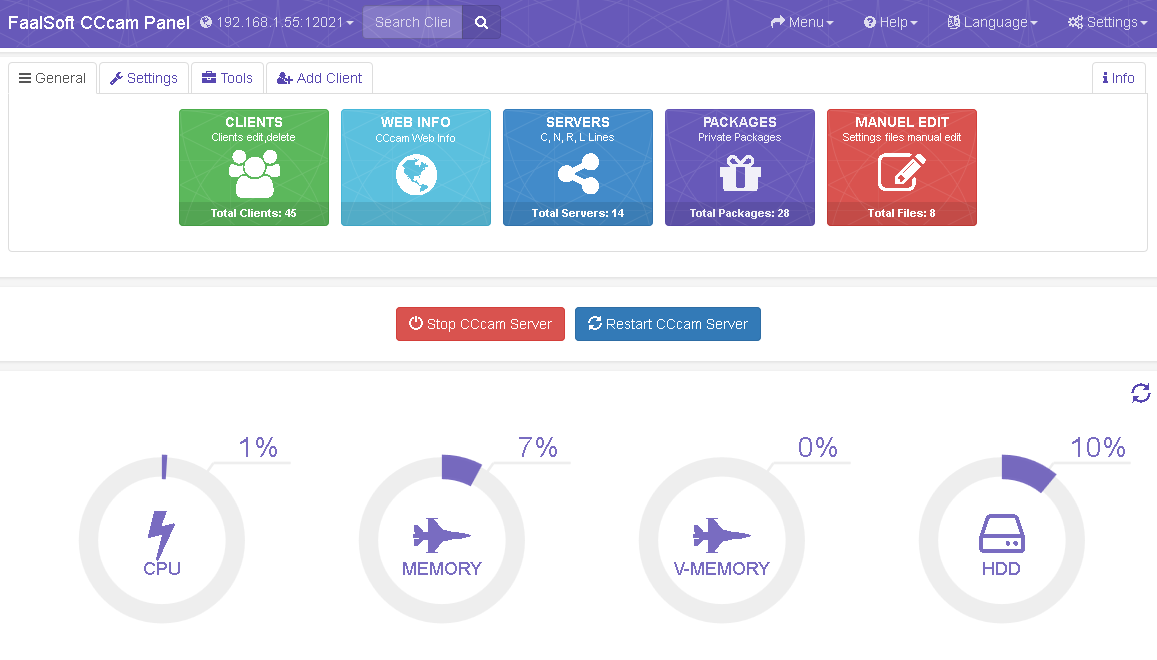
Task: Open the FaalSoft CCcam Panel home link
Action: (99, 22)
